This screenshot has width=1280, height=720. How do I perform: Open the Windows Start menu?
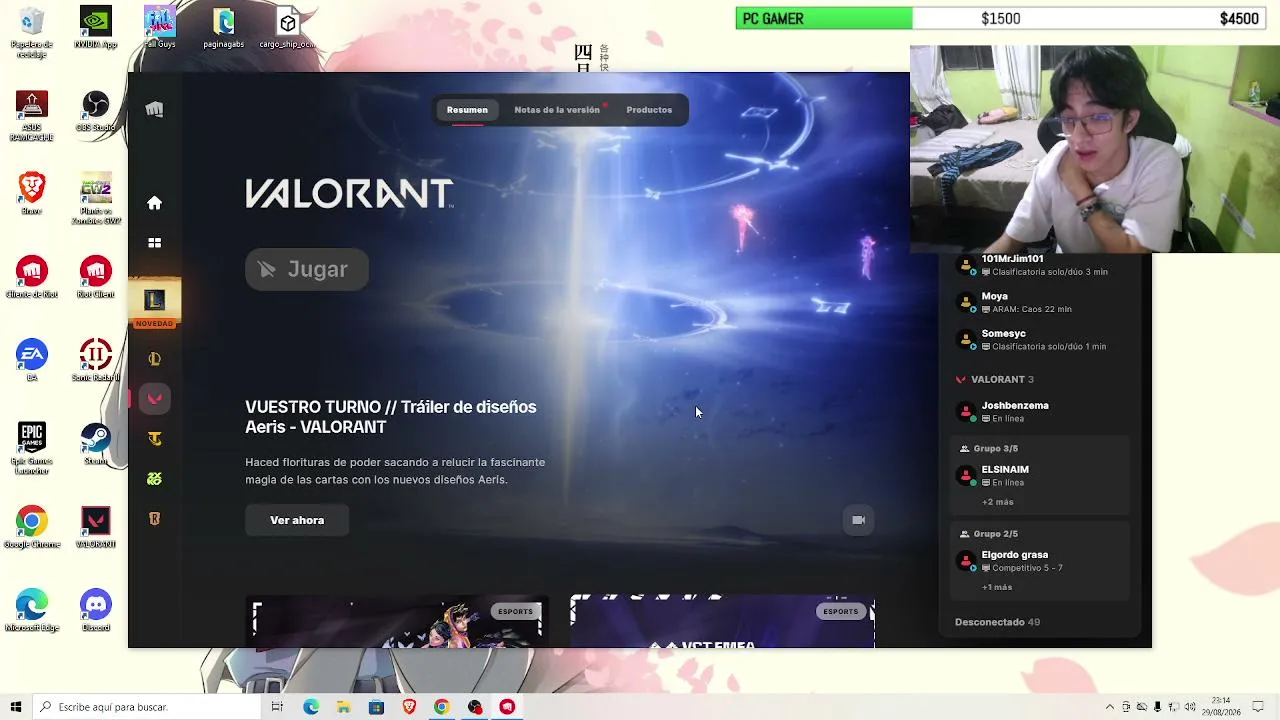(x=15, y=707)
